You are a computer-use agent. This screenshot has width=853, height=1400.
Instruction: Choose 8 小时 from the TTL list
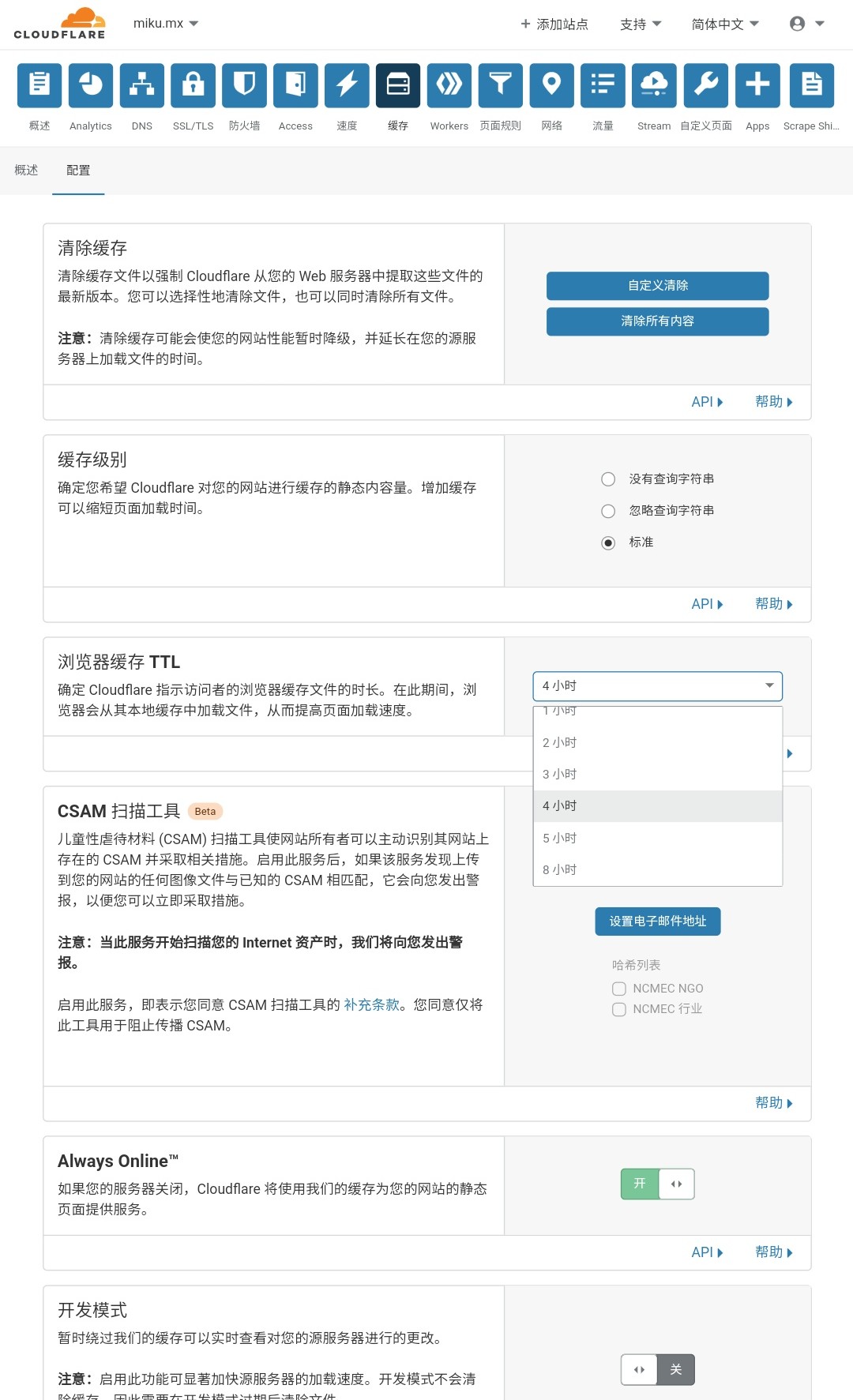[x=658, y=869]
